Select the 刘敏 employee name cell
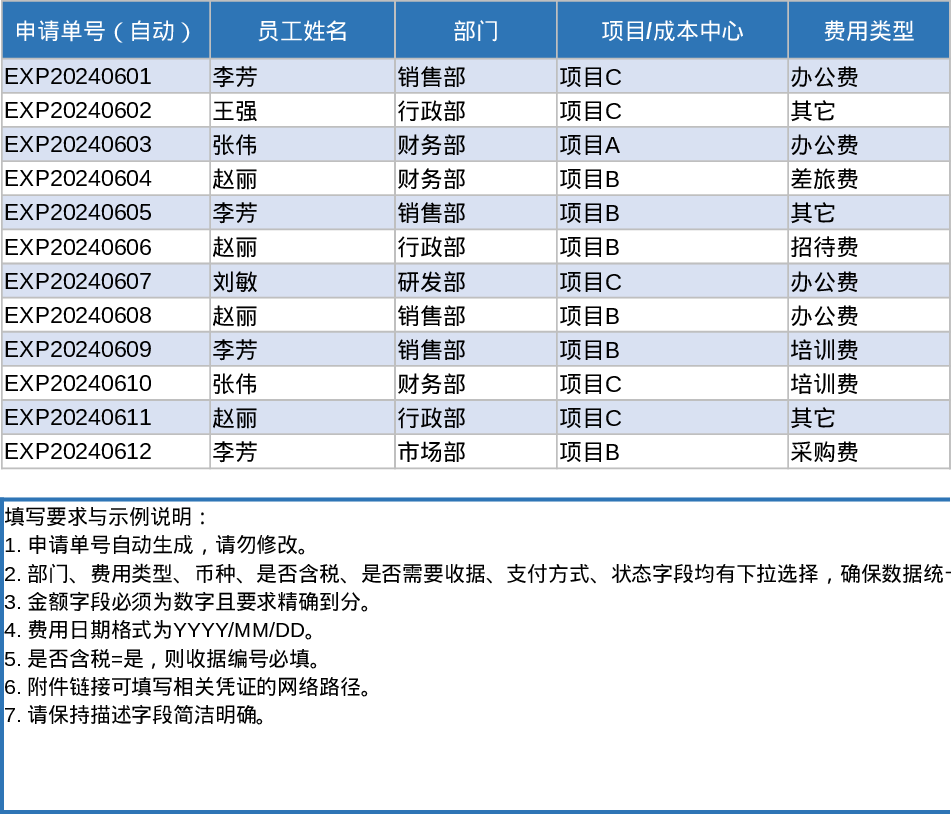This screenshot has width=951, height=814. pos(300,281)
